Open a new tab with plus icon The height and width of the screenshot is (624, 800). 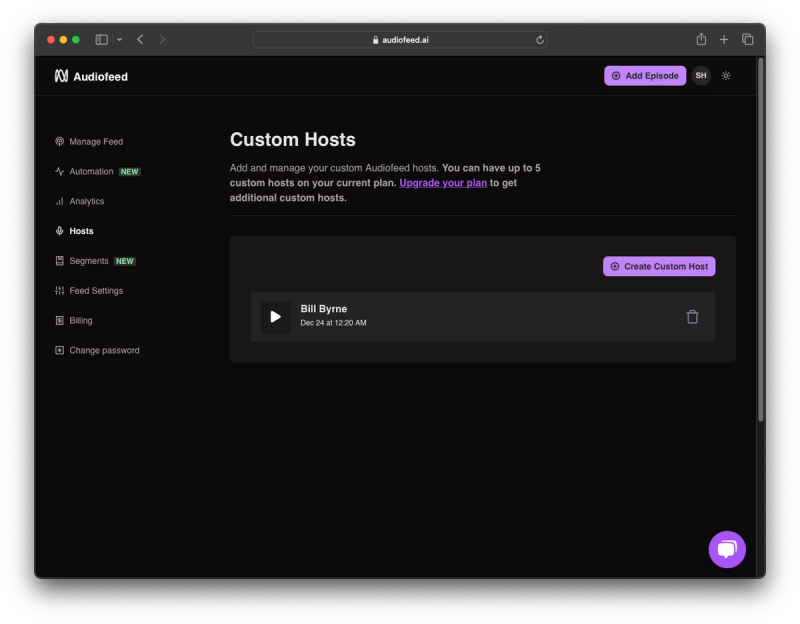click(x=724, y=39)
